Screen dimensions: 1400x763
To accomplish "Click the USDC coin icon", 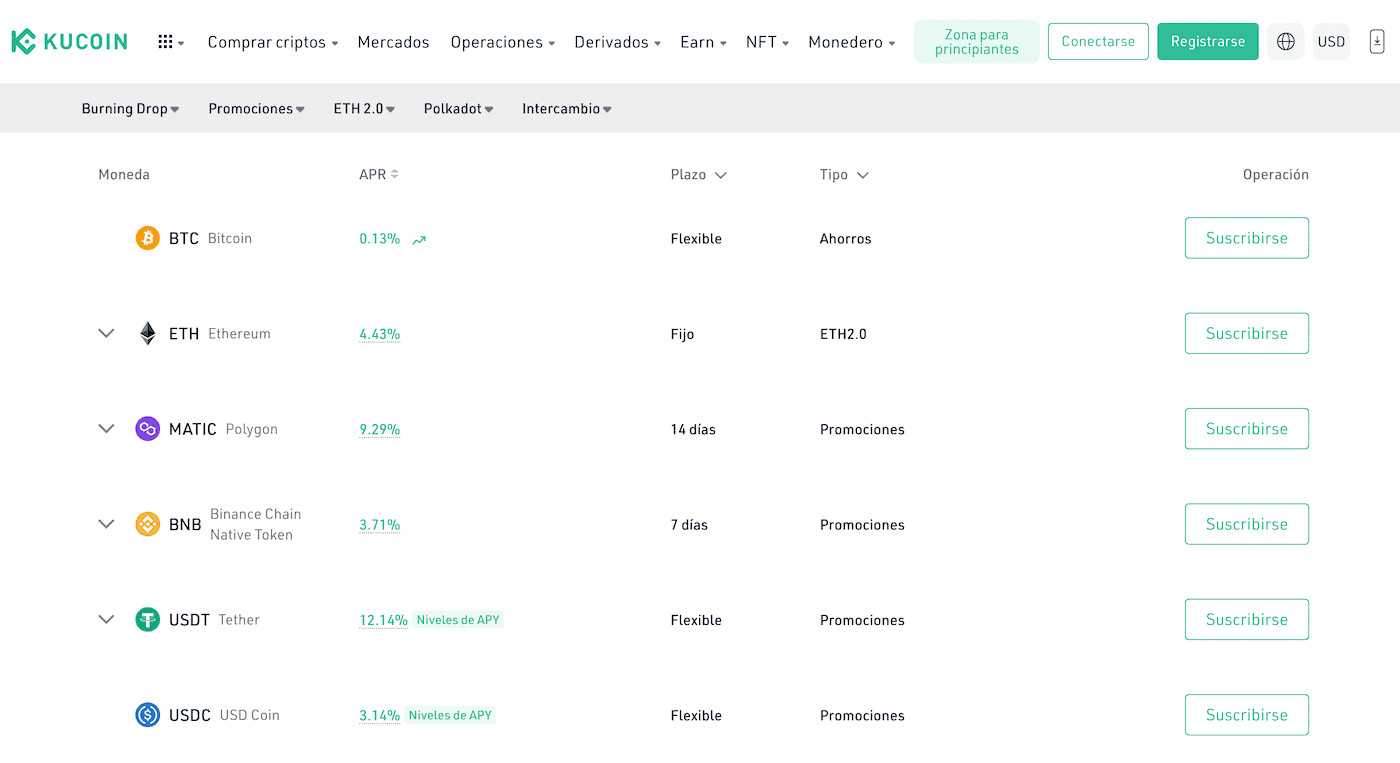I will point(148,715).
